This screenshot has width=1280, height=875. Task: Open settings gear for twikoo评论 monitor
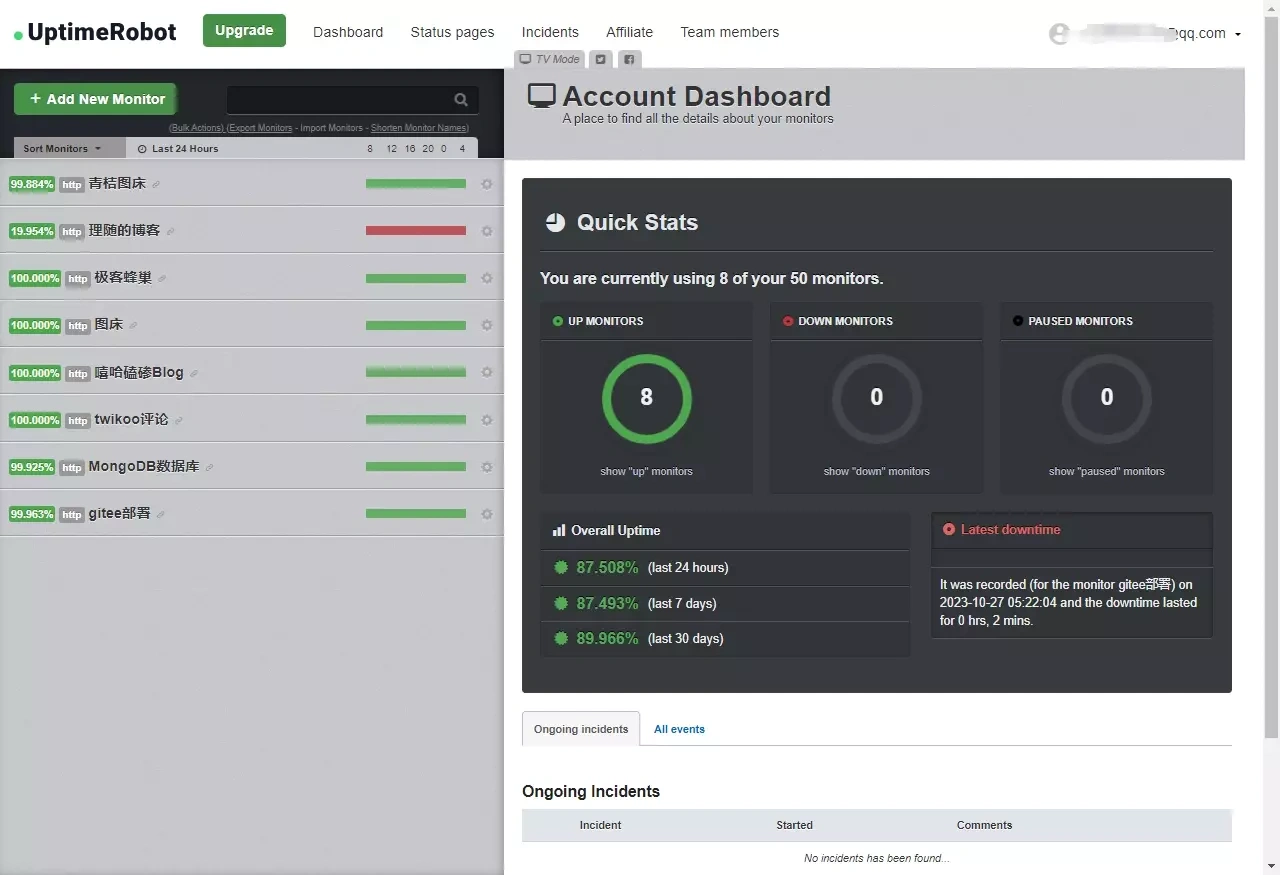pos(487,420)
